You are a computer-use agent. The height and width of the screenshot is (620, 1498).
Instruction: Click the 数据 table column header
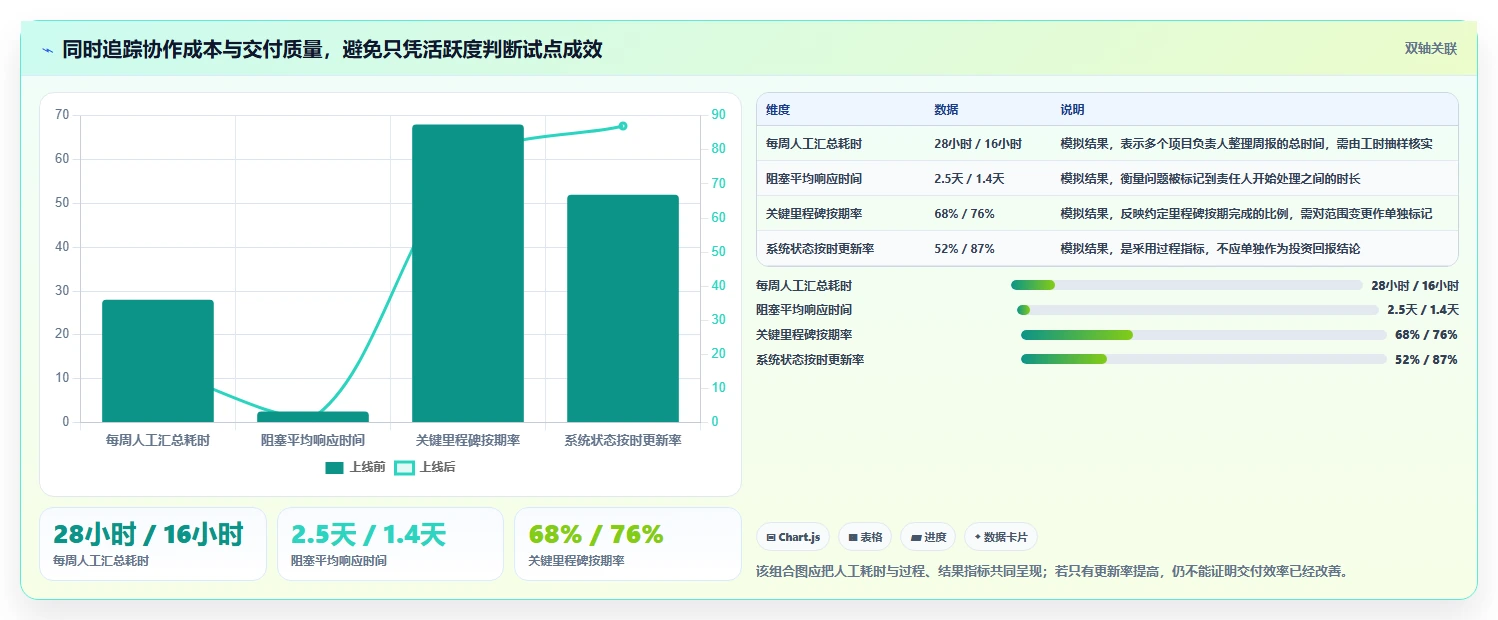click(946, 110)
